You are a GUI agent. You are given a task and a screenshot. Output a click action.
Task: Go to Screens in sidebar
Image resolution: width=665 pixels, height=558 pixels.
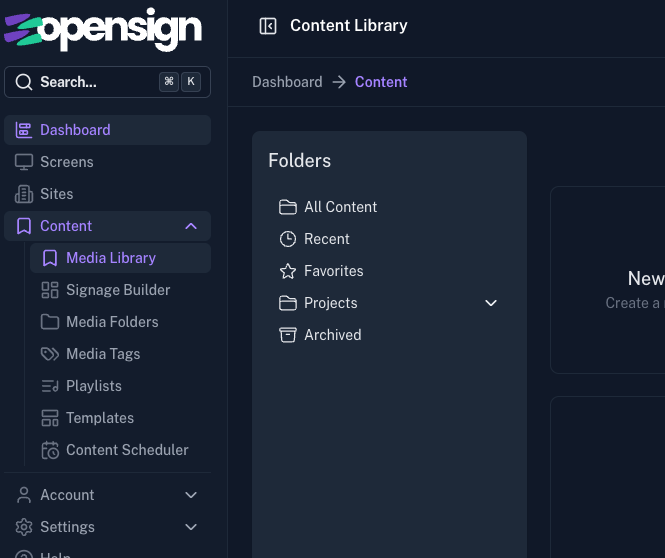click(107, 162)
